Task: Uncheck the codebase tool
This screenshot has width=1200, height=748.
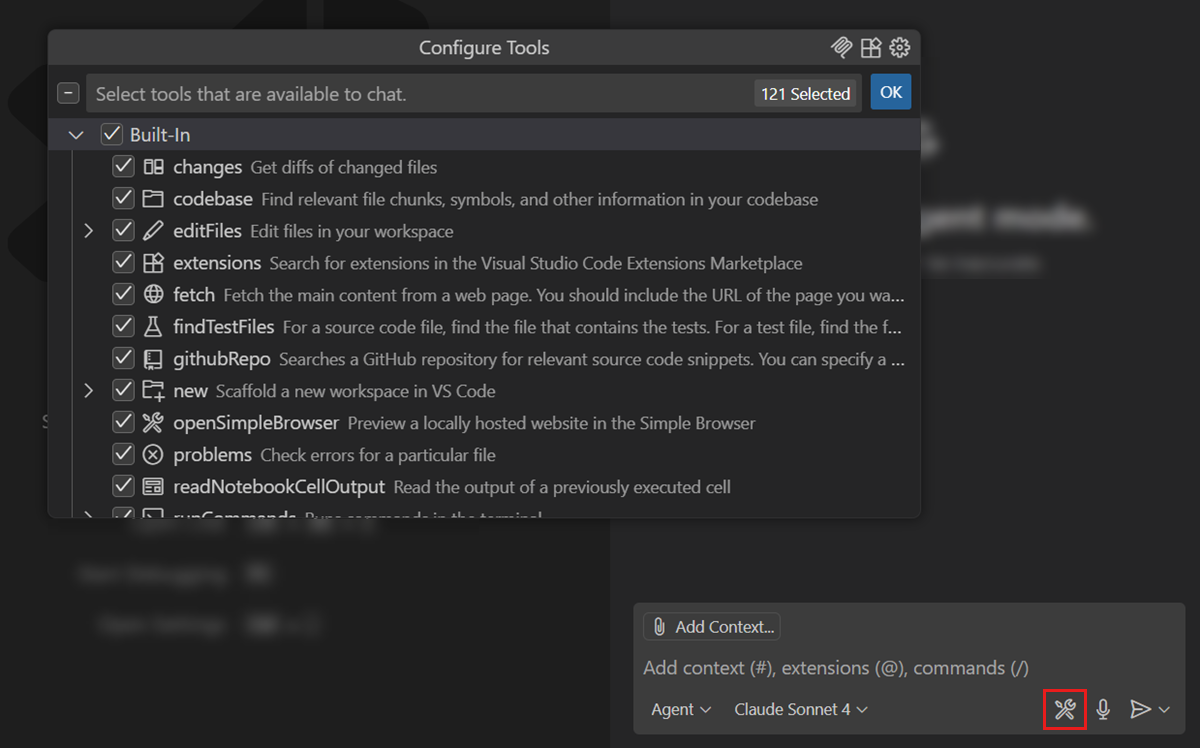Action: 123,198
